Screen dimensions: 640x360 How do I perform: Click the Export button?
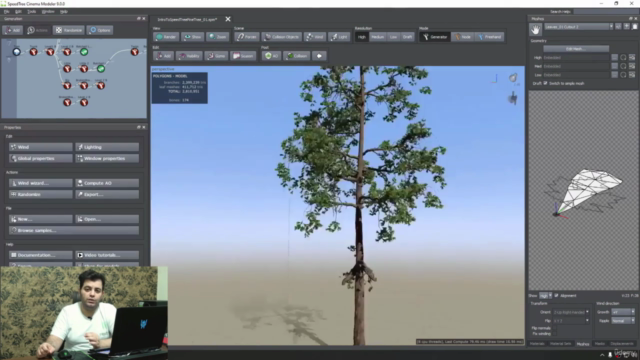[x=107, y=195]
